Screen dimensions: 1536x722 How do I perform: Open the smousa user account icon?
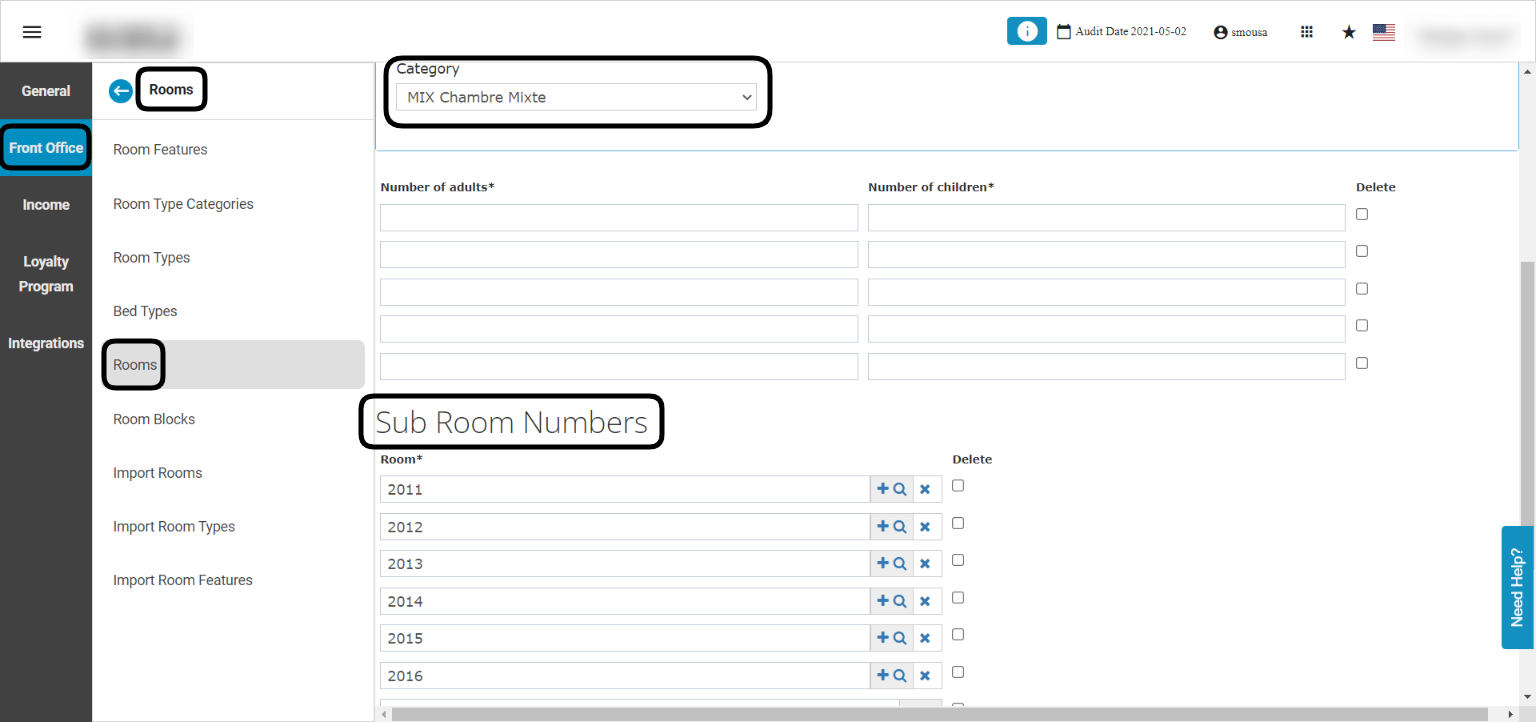pos(1220,32)
